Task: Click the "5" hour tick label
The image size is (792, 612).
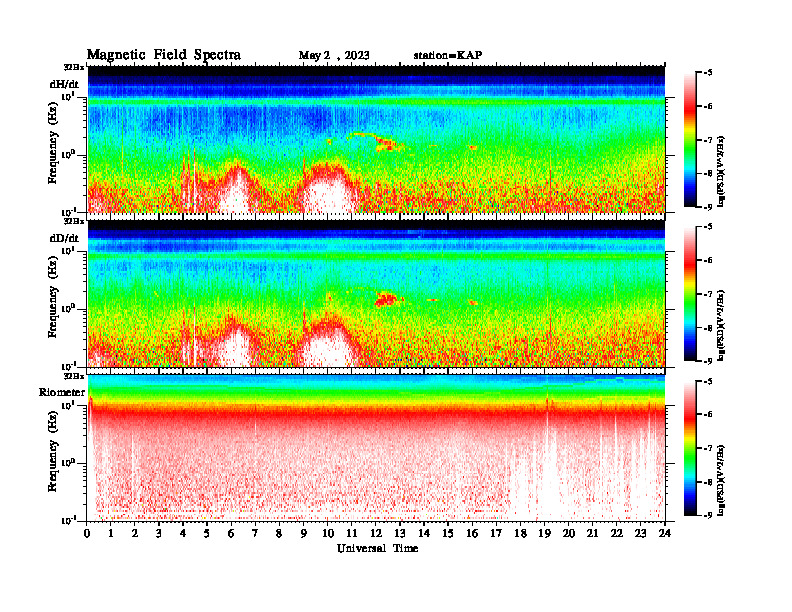Action: pos(207,534)
